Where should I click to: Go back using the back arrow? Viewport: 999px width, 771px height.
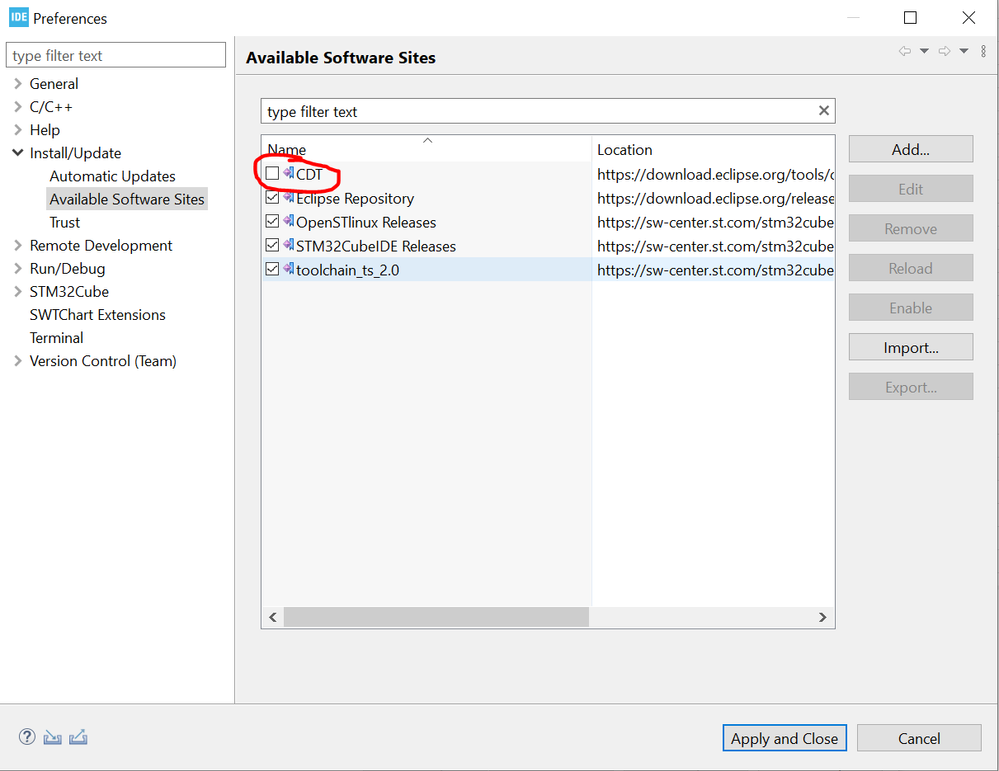click(x=904, y=51)
